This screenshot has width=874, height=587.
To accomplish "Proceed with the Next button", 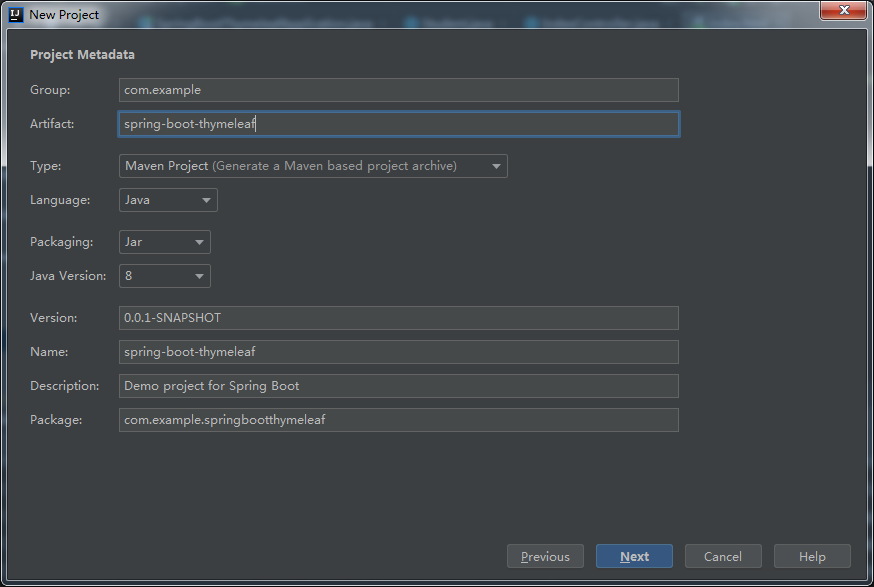I will pos(634,556).
